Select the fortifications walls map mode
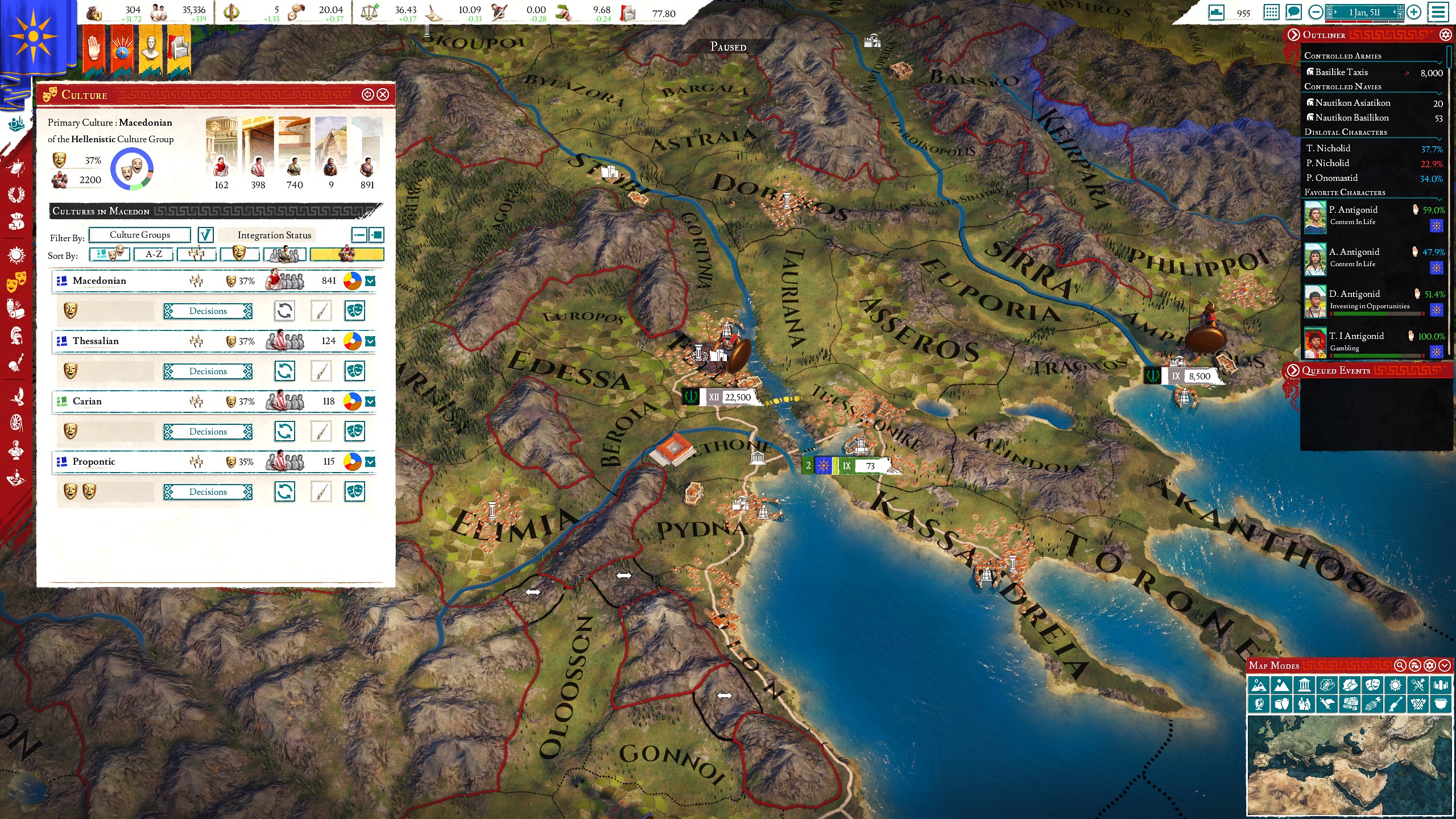The image size is (1456, 819). click(1441, 685)
